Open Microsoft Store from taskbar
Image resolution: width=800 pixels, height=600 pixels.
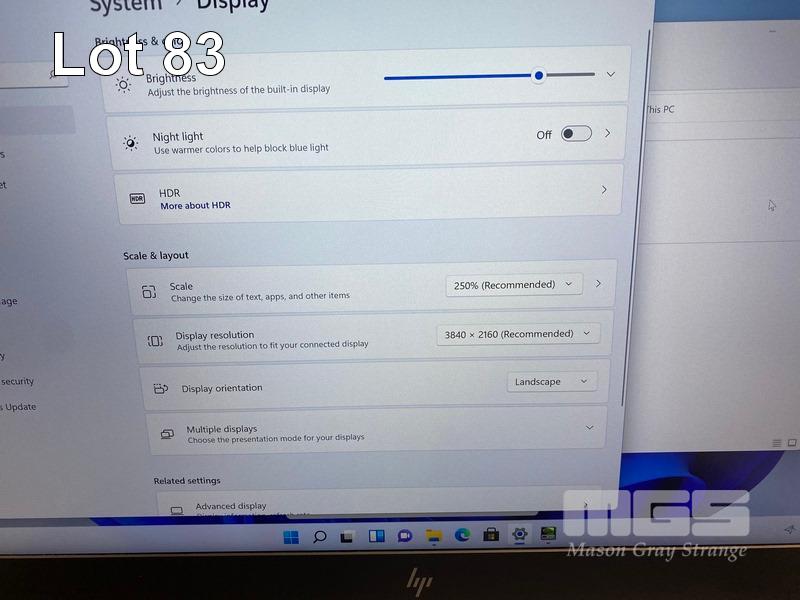pyautogui.click(x=491, y=535)
